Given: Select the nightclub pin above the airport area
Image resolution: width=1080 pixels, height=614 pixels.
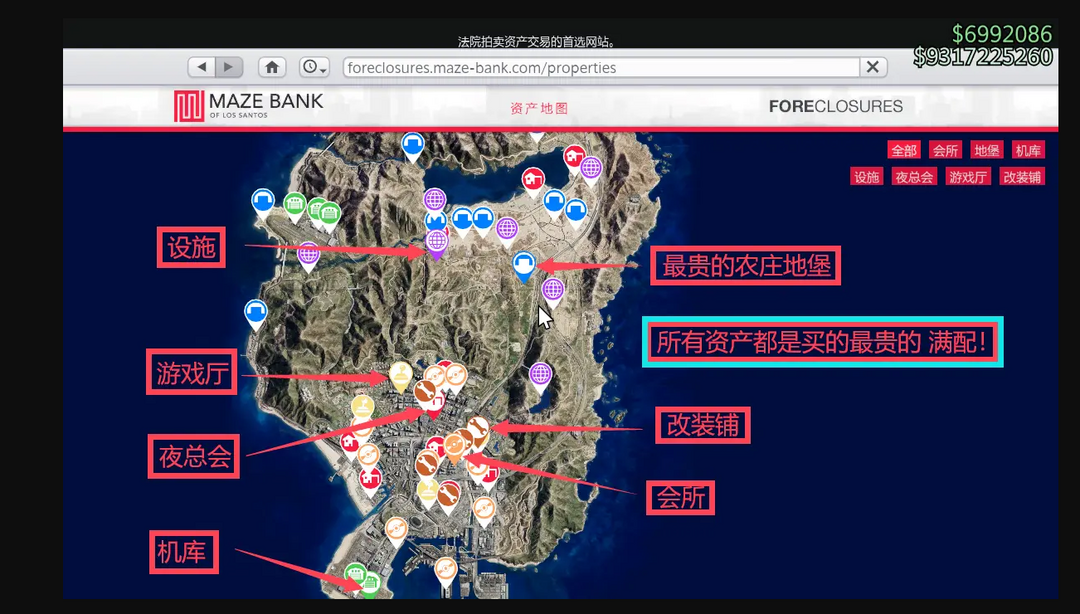Looking at the screenshot, I should click(395, 531).
